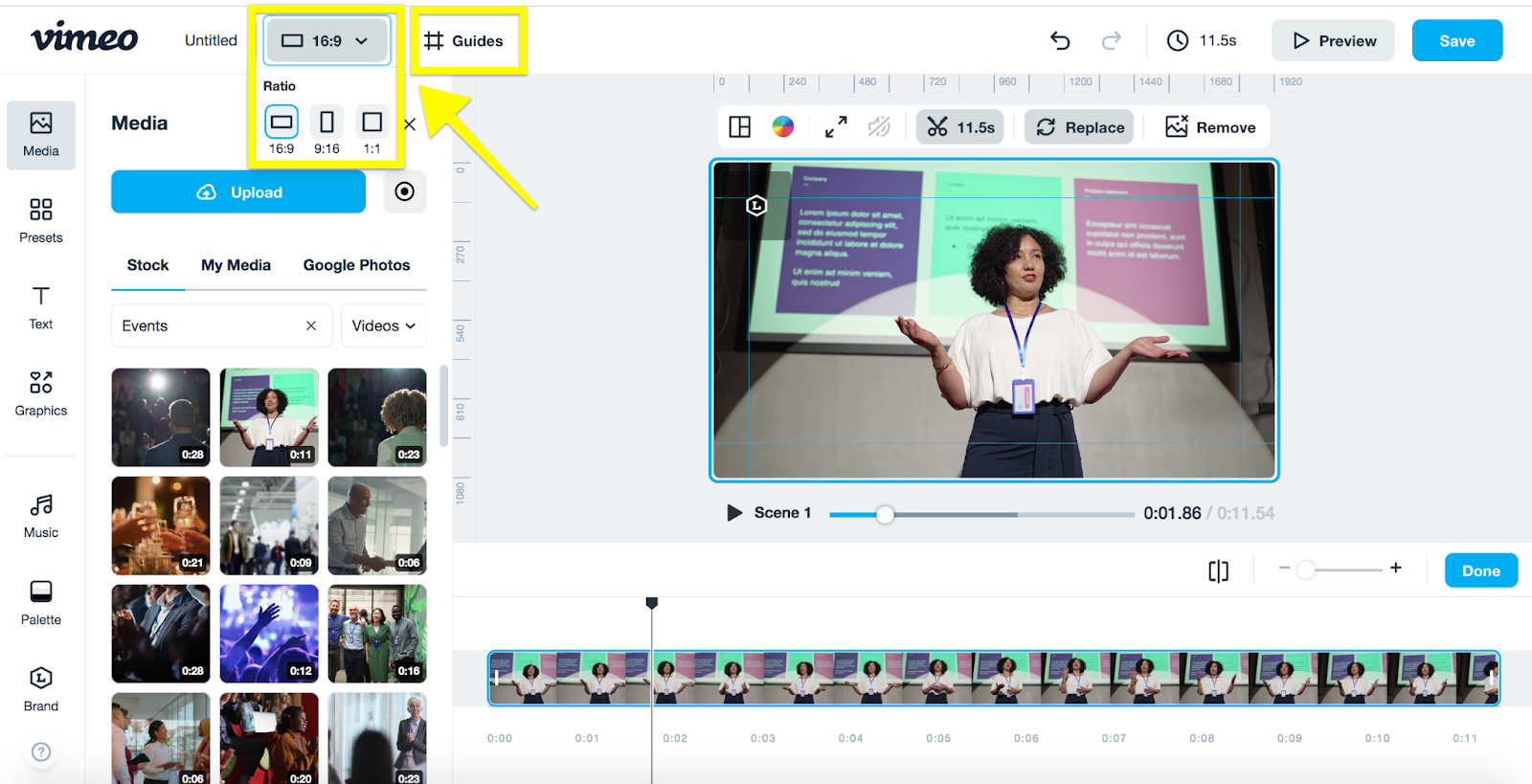The height and width of the screenshot is (784, 1532).
Task: Open the Brand panel
Action: (41, 690)
